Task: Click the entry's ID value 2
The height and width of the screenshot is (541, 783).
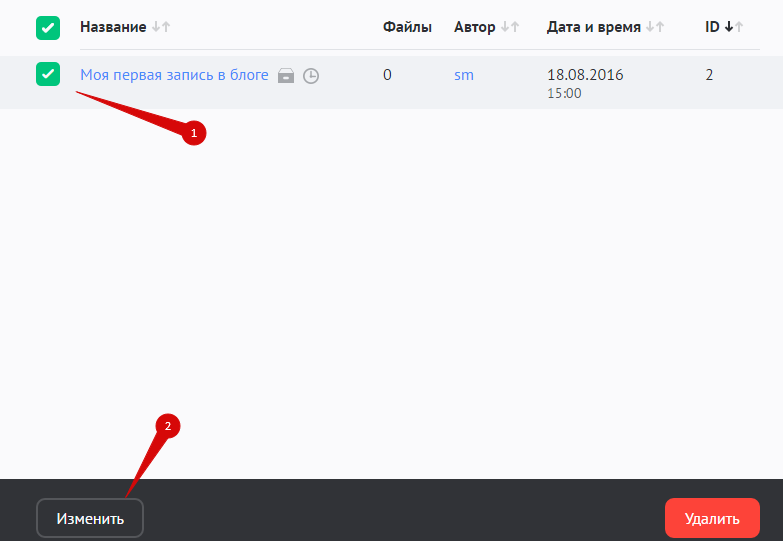Action: pos(709,74)
